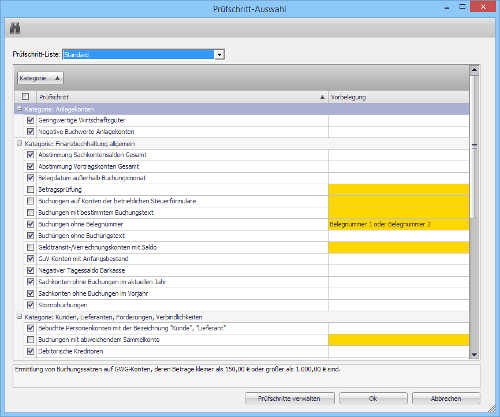Sort by the Prüfschritt column header

[x=182, y=97]
